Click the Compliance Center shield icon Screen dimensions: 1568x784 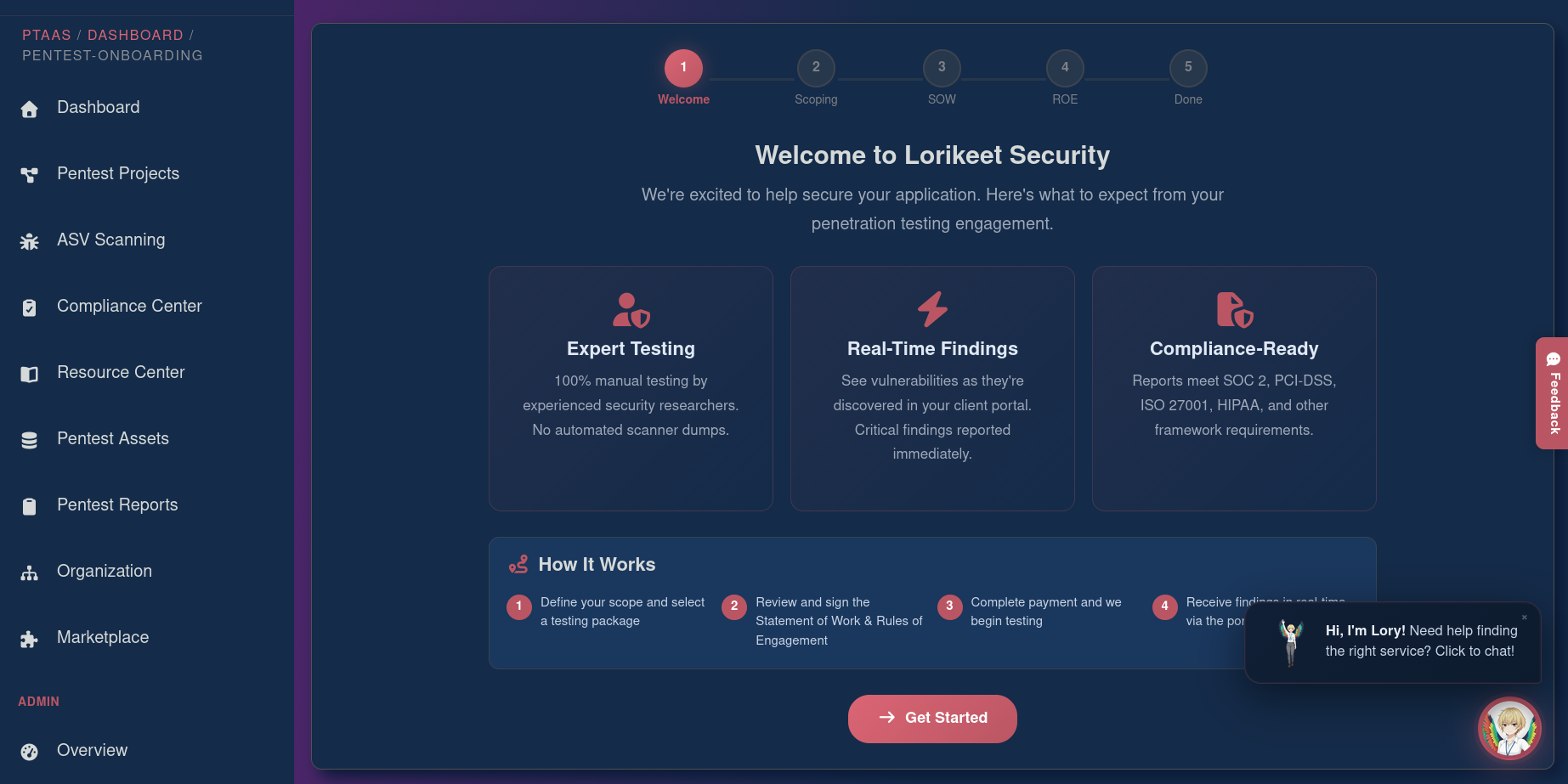click(x=30, y=307)
